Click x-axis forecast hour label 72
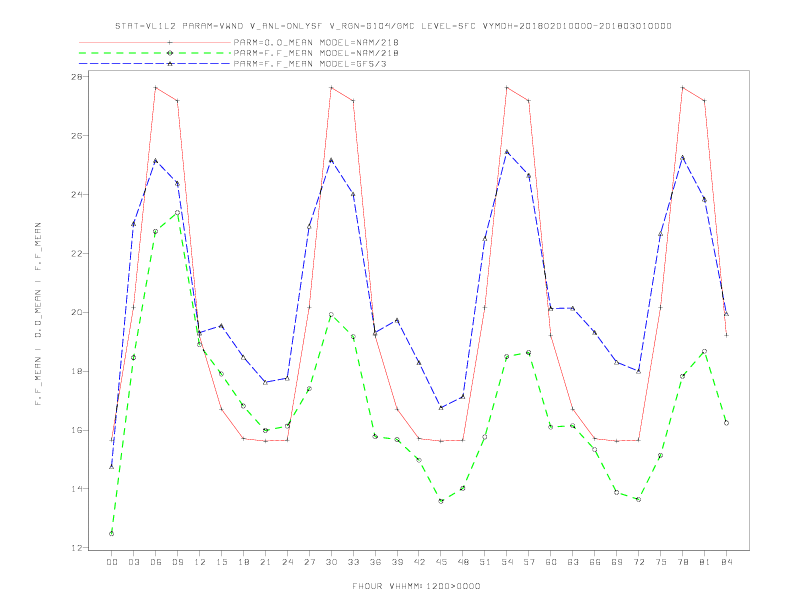The image size is (792, 612). (638, 562)
